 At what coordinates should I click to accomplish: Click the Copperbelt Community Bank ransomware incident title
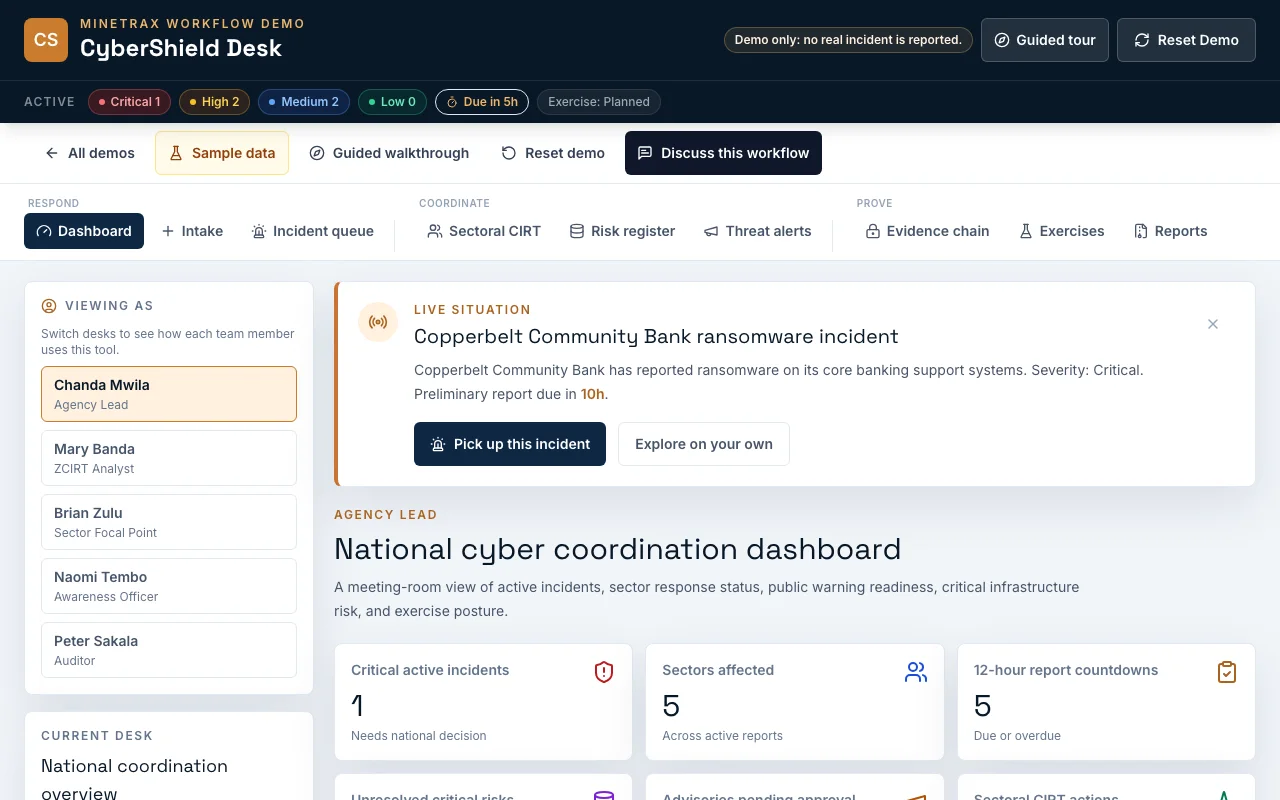click(x=656, y=336)
